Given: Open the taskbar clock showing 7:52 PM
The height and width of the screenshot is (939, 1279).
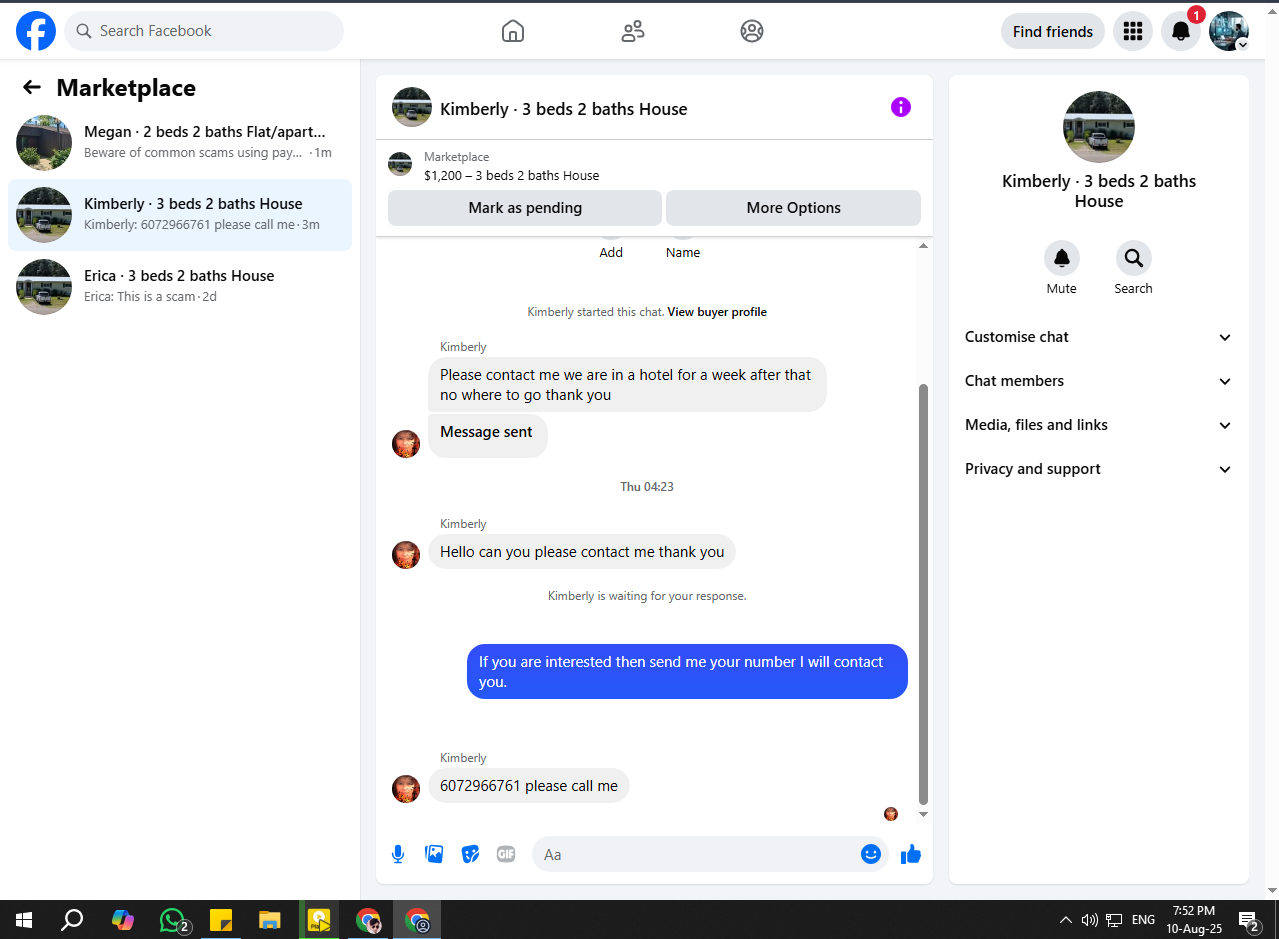Looking at the screenshot, I should (x=1194, y=920).
